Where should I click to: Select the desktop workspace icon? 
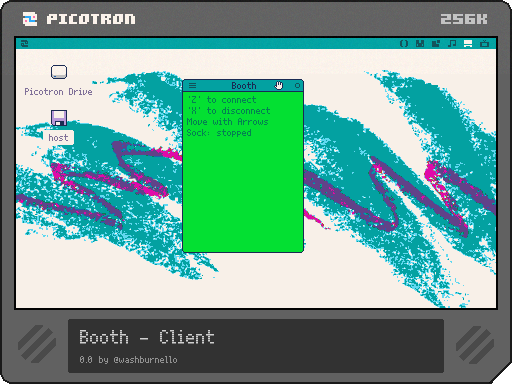click(468, 43)
